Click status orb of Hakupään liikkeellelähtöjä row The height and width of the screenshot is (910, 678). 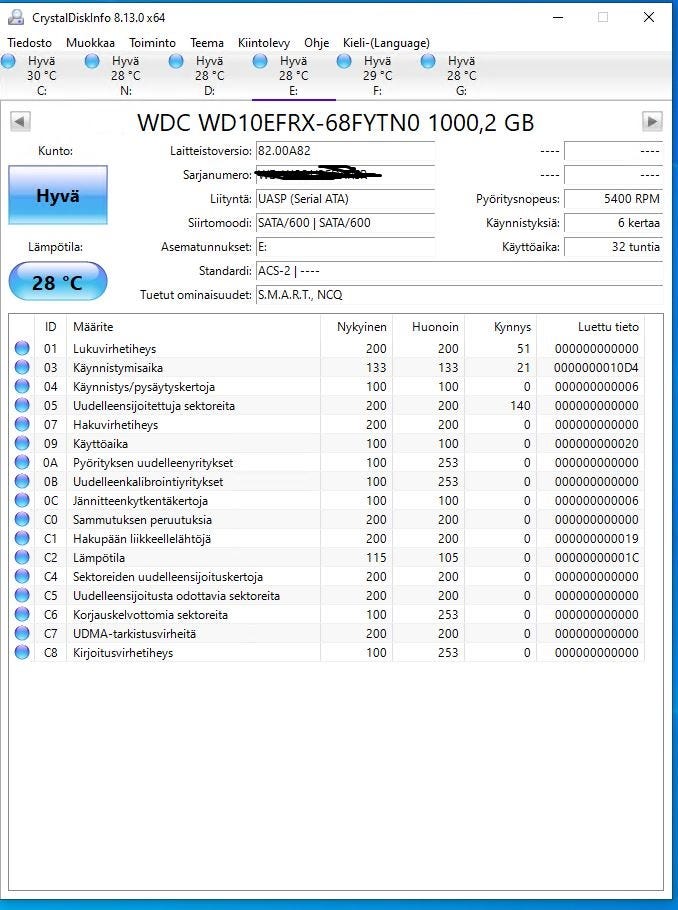pos(22,538)
